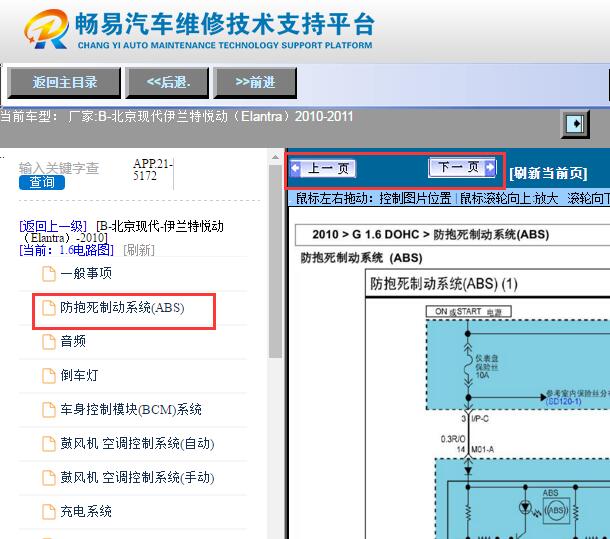Click the document icon beside 倒车灯
The width and height of the screenshot is (610, 539).
49,376
